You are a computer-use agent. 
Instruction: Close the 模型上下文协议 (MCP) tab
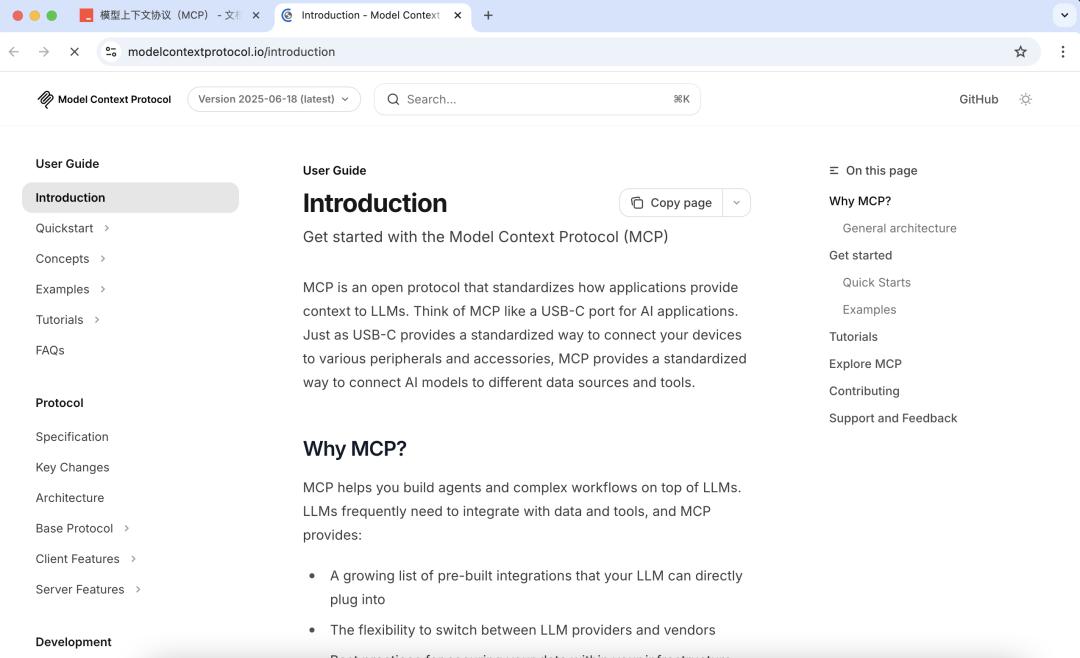(256, 15)
